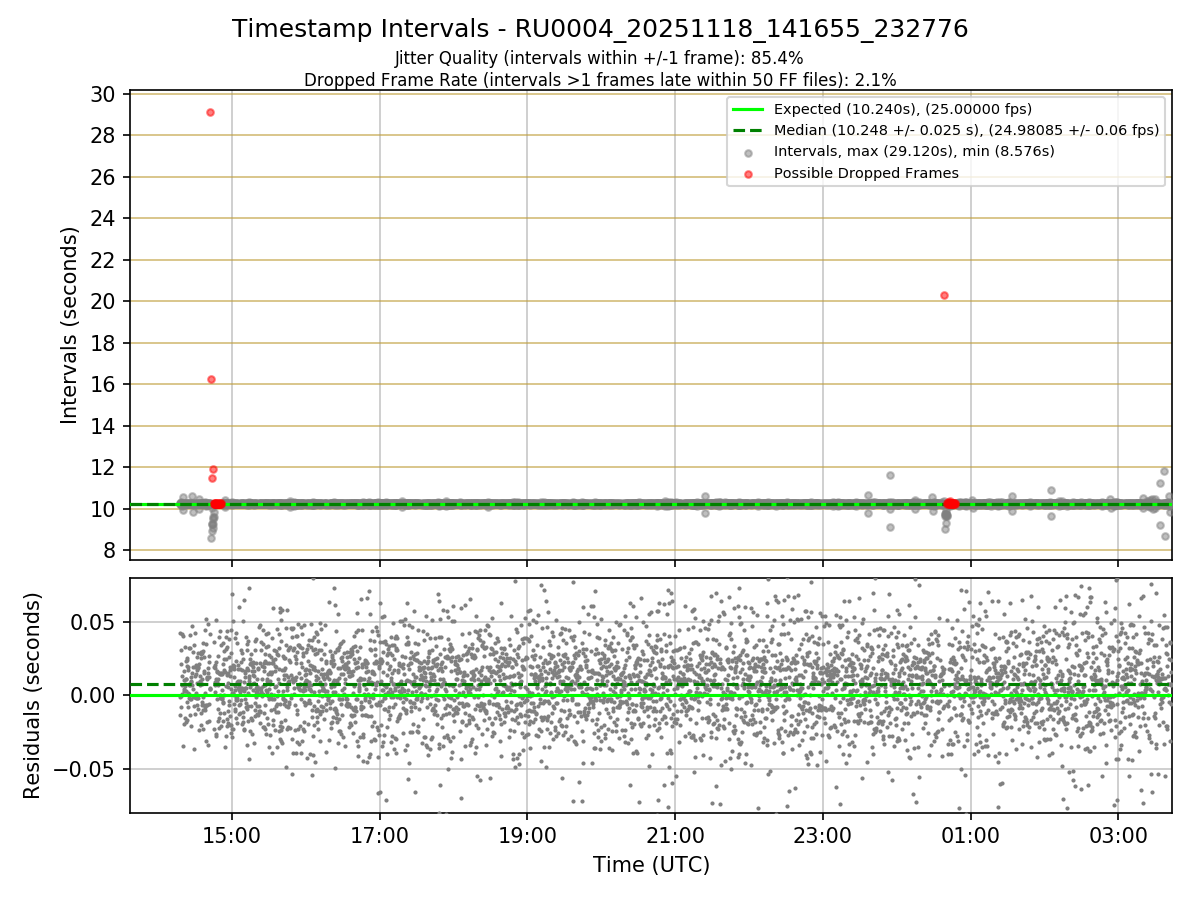
Task: Click the 17:00 x-axis tick label
Action: click(380, 835)
